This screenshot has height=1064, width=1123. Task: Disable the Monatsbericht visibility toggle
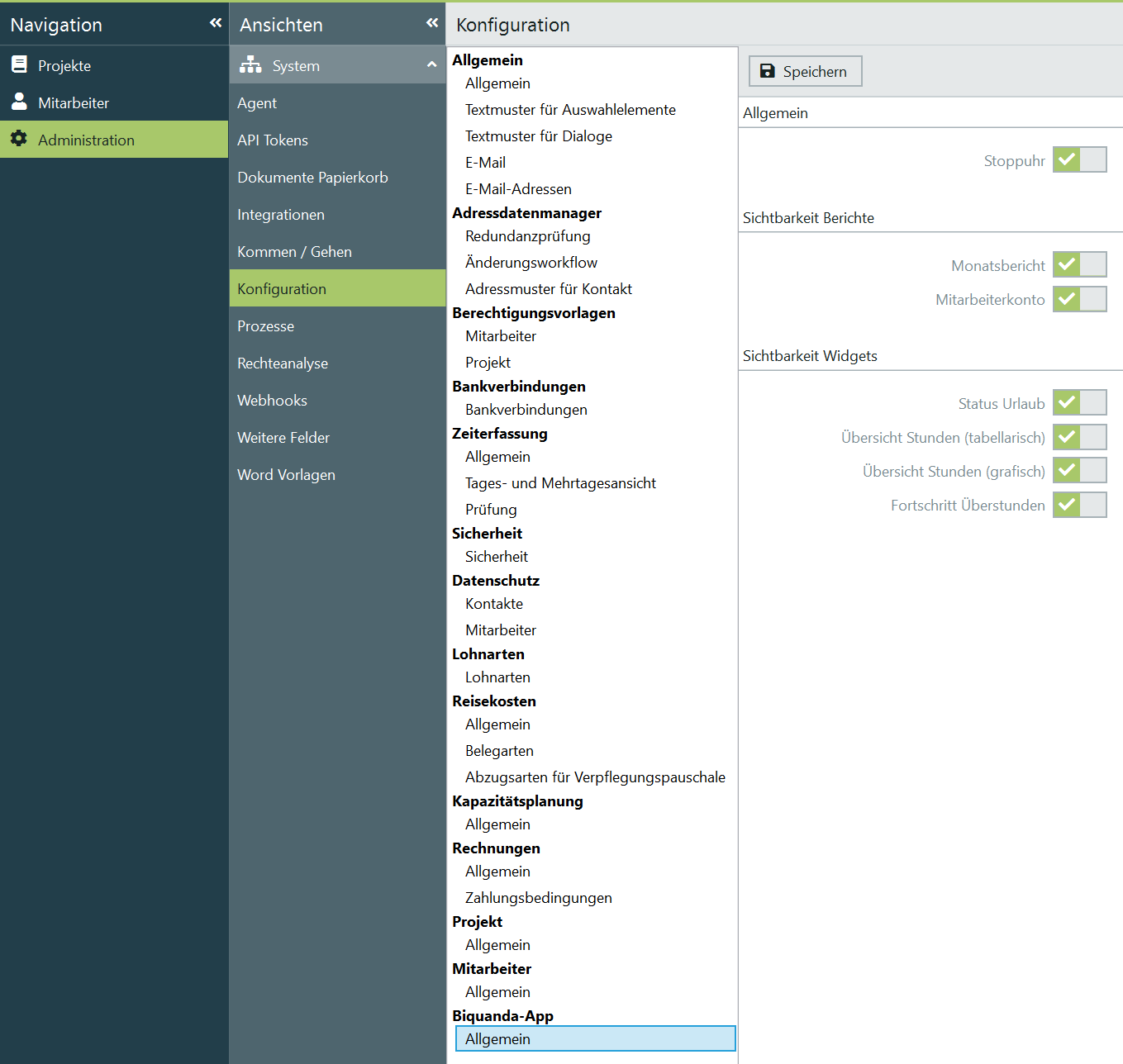tap(1079, 264)
